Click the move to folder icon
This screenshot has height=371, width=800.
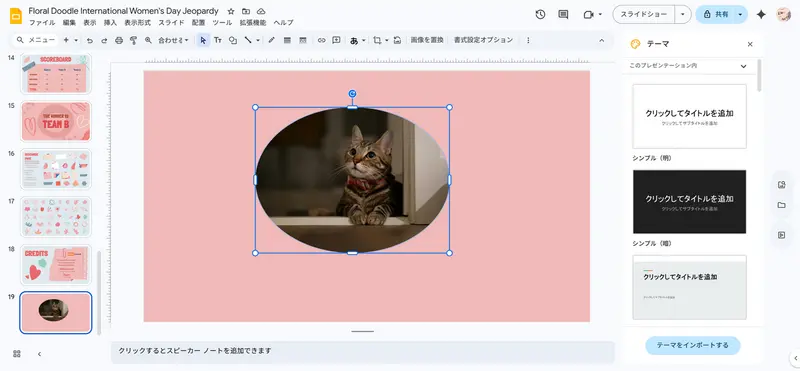(246, 11)
